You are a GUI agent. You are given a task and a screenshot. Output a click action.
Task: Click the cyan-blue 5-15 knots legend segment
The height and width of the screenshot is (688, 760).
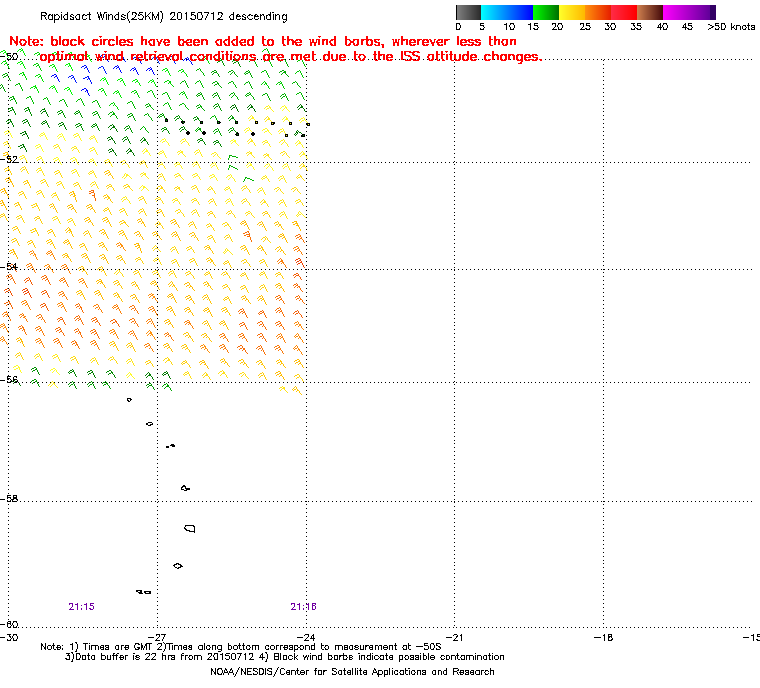click(x=507, y=12)
